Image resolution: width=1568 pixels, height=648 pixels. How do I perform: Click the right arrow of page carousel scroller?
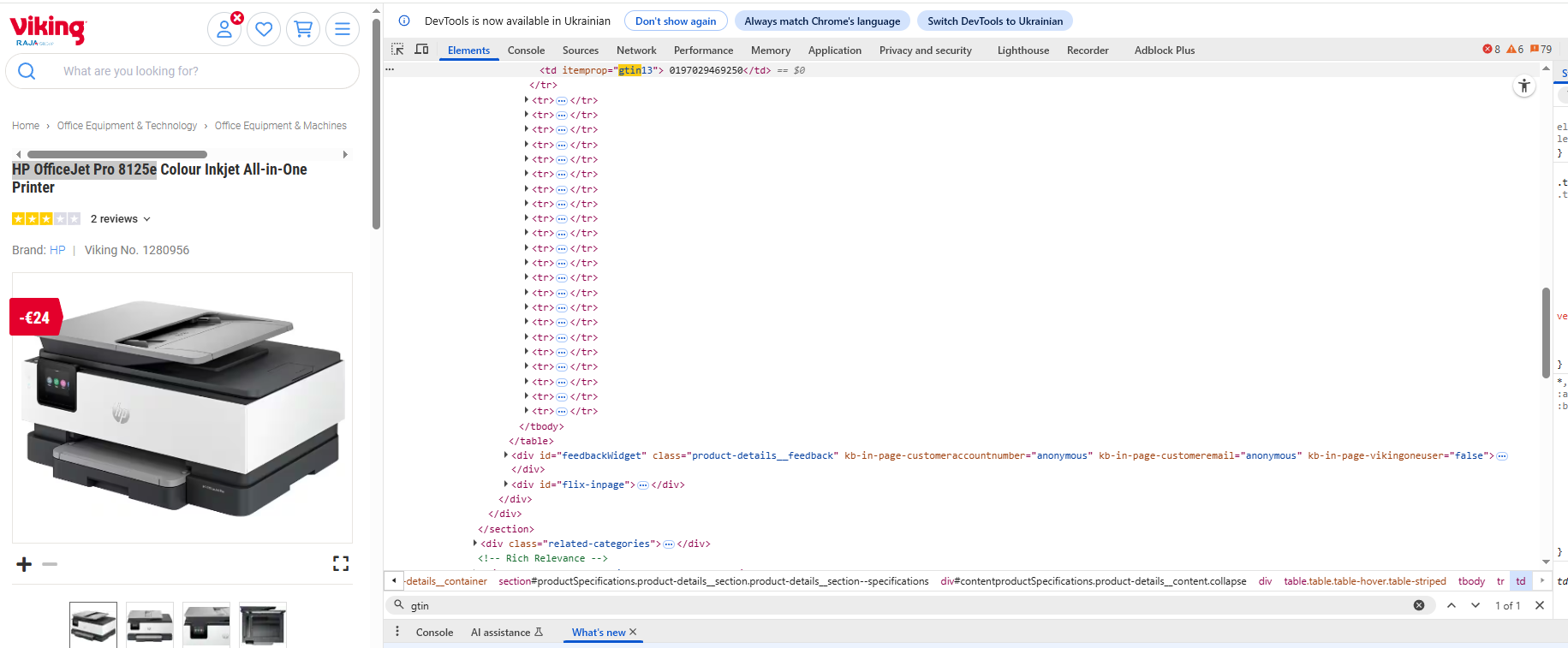tap(345, 155)
